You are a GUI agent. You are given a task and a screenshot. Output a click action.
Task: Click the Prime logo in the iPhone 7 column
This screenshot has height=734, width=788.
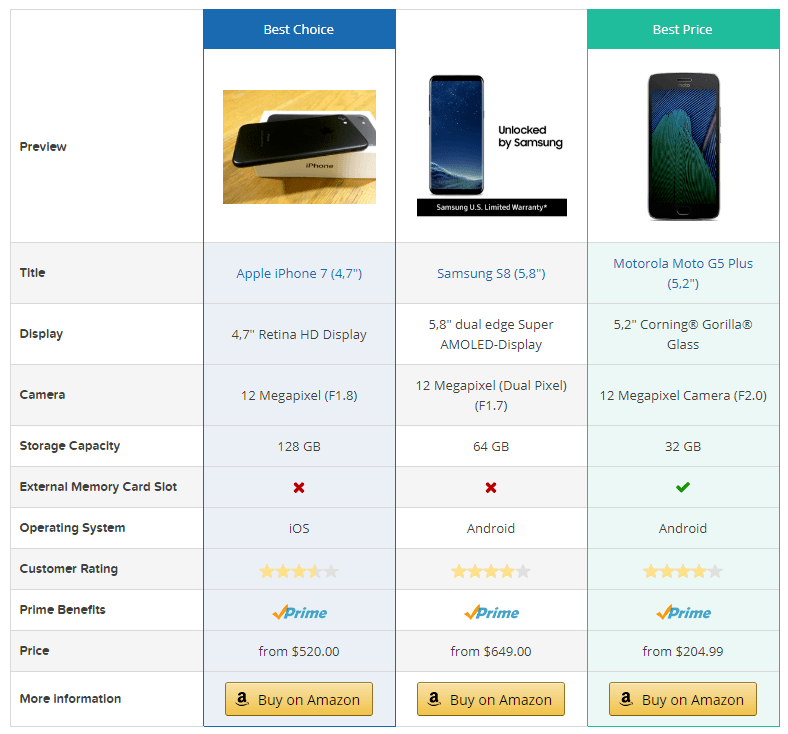(x=299, y=612)
